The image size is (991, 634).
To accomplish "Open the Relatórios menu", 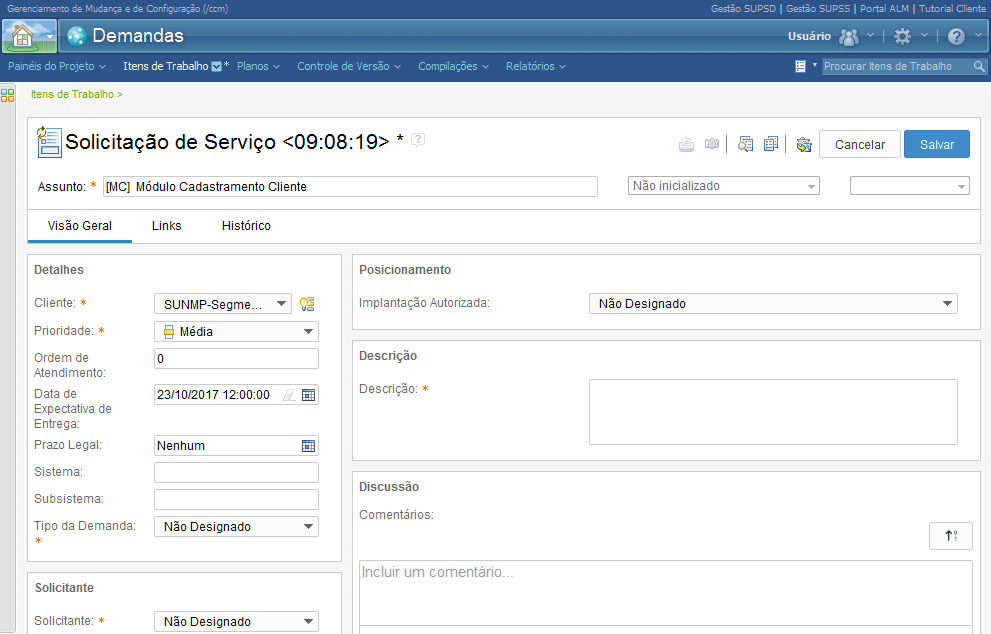I will 535,66.
